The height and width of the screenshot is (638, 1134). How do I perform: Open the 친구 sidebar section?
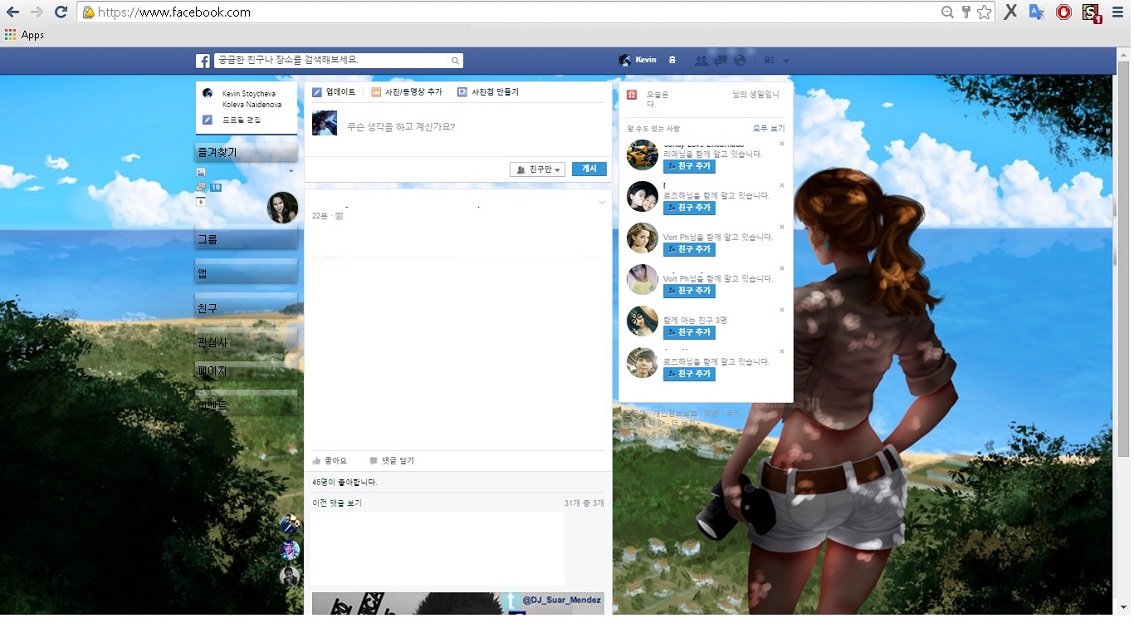pos(246,307)
